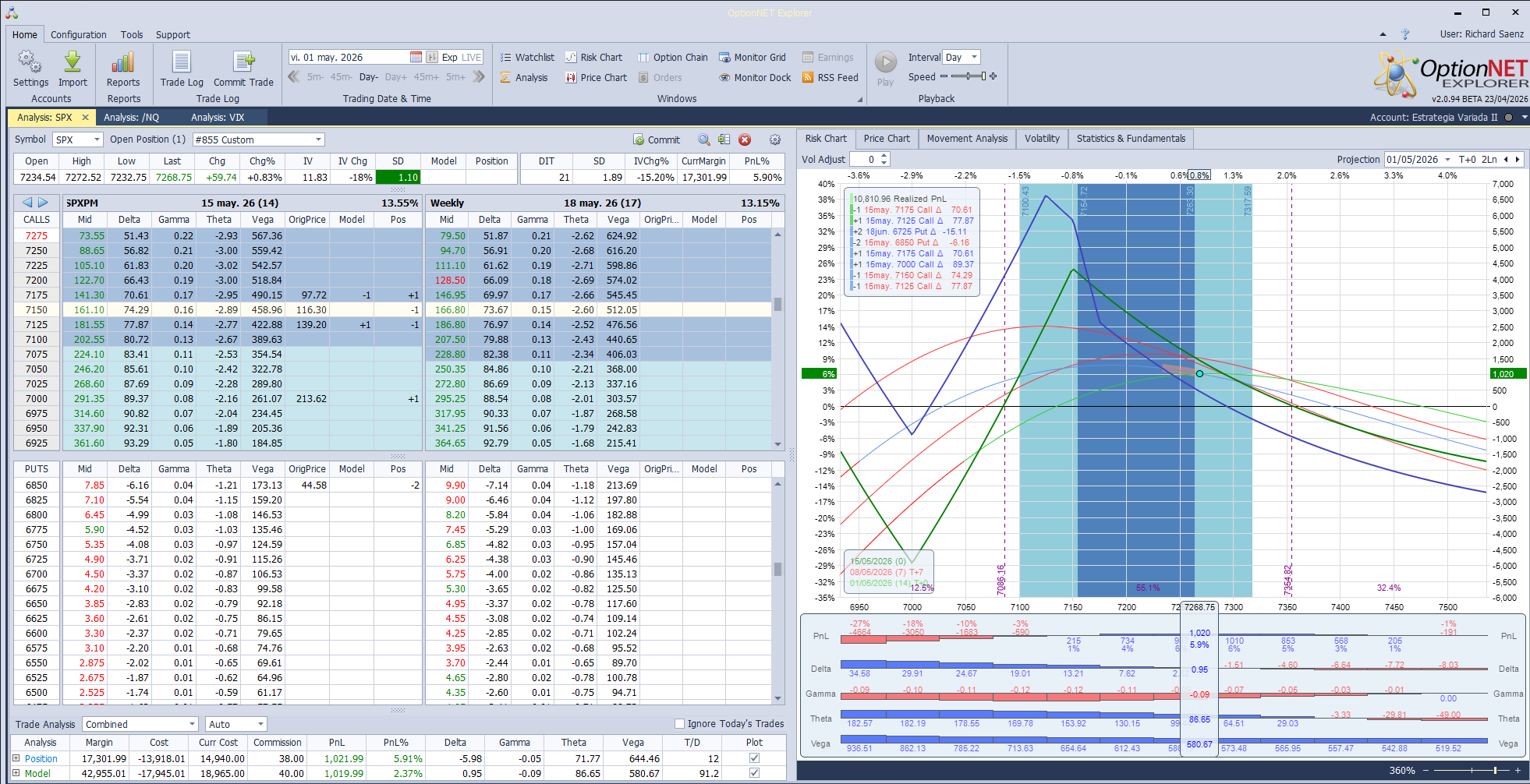Open the Monitor Grid window
Viewport: 1530px width, 784px height.
[752, 57]
